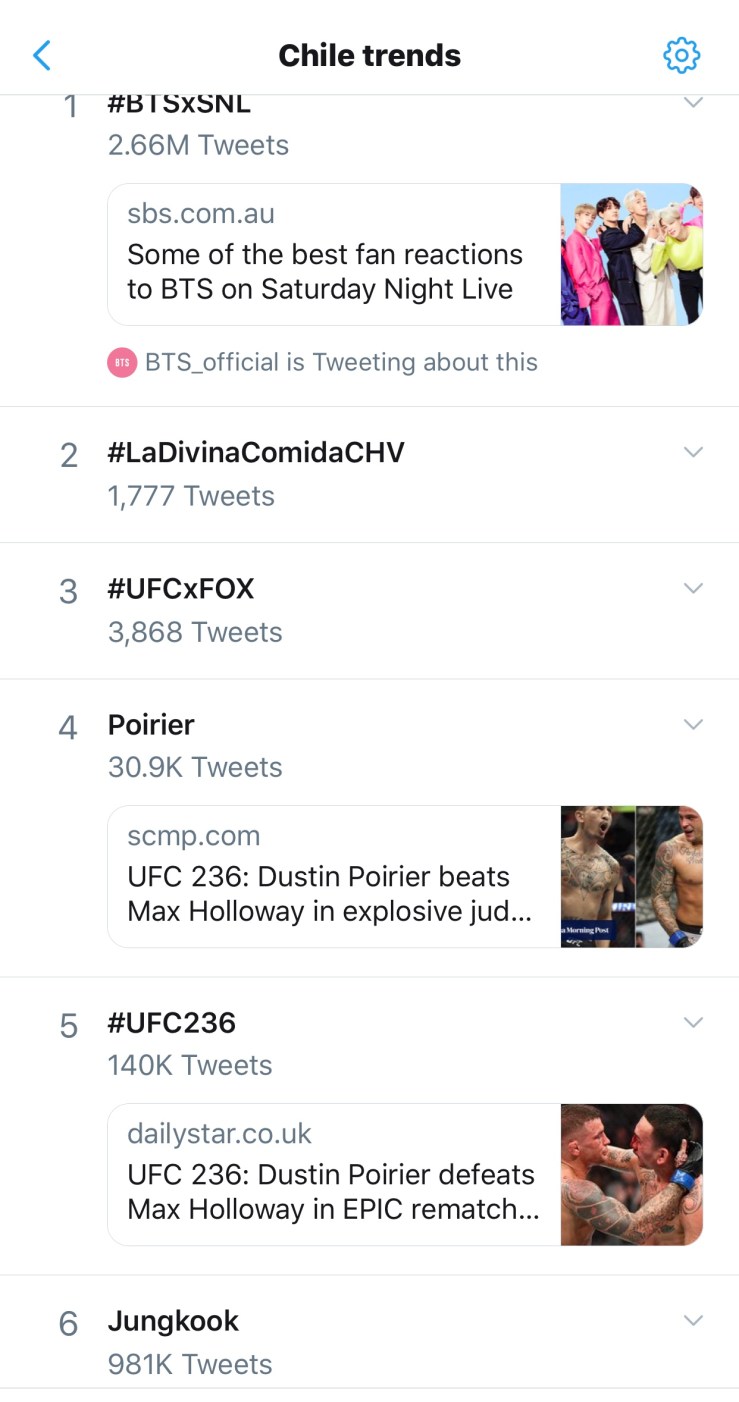The height and width of the screenshot is (1402, 739).
Task: Open chevron menu beside #UFC236 trend
Action: pos(693,1022)
